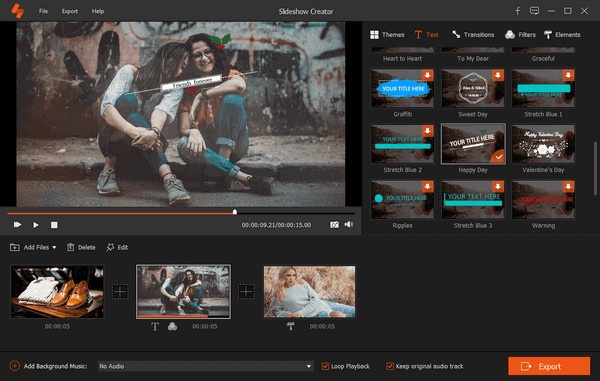Switch to the Elements tab

(x=562, y=34)
